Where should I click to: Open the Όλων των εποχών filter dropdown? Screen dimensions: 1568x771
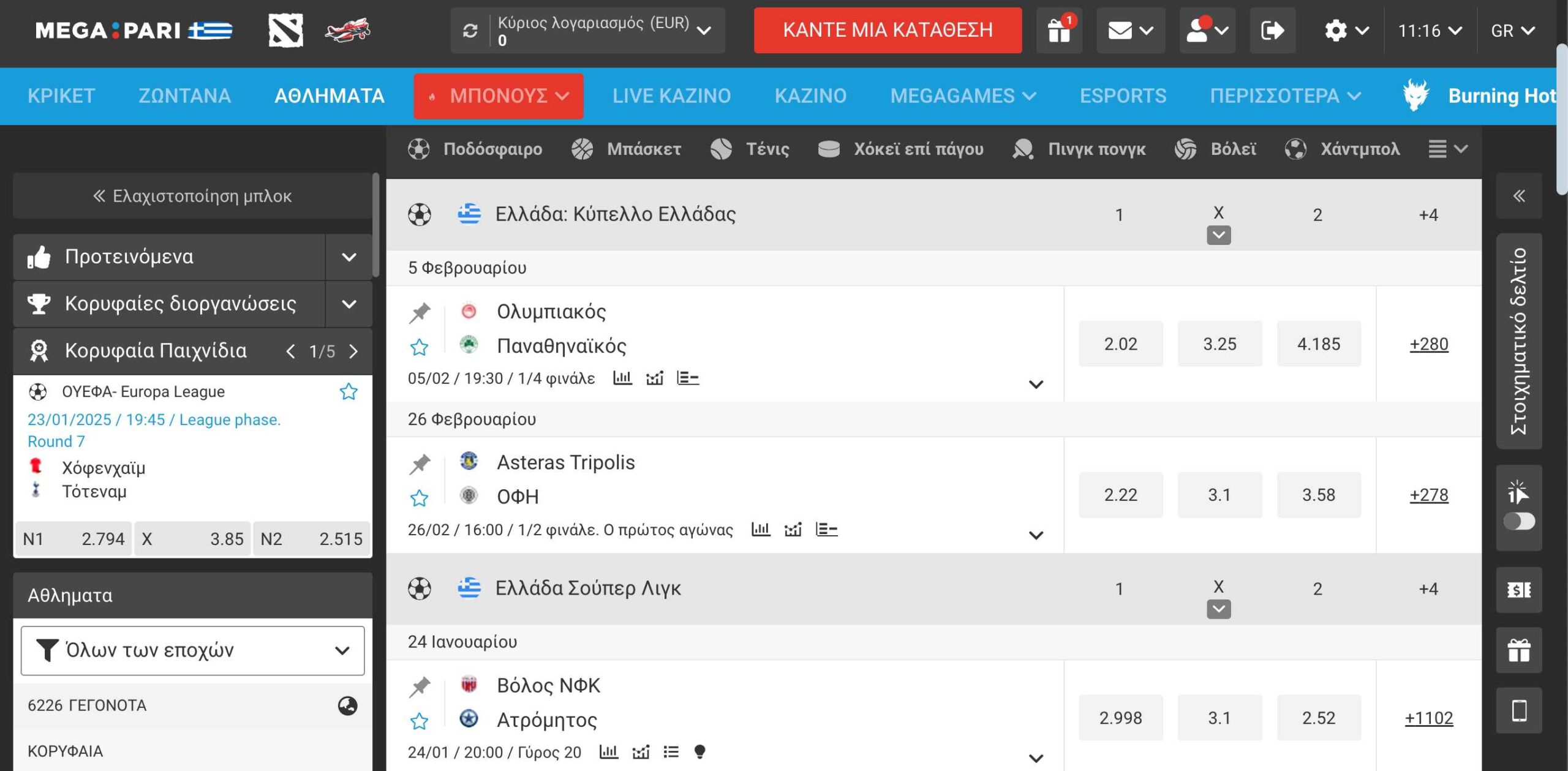(192, 650)
